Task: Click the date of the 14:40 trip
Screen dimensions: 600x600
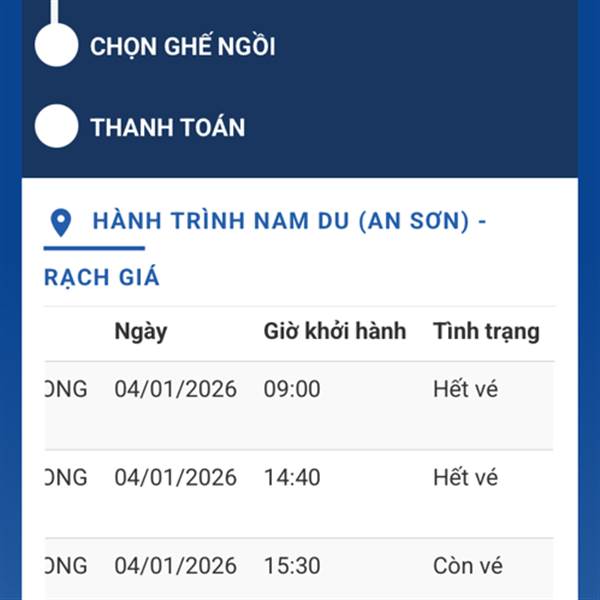Action: point(175,478)
